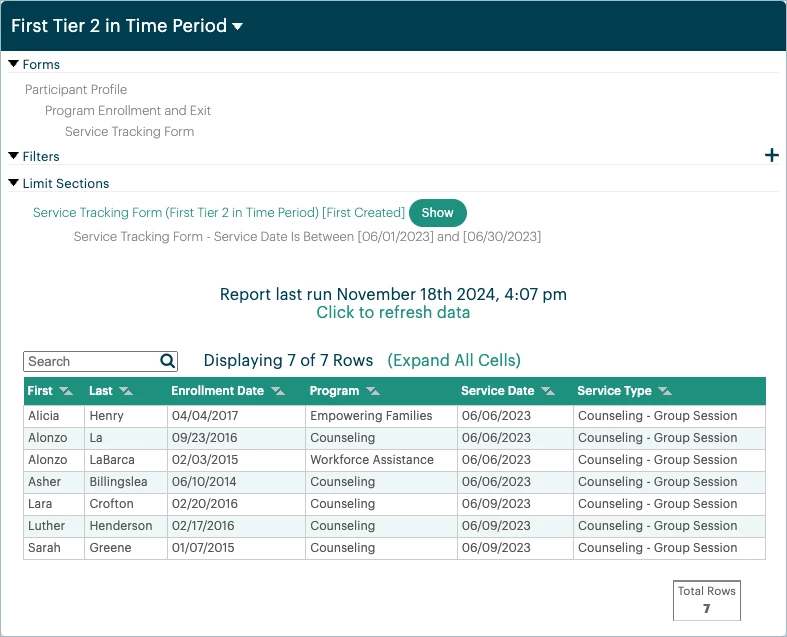
Task: Click enrollment date '02/17/2016'
Action: [236, 526]
